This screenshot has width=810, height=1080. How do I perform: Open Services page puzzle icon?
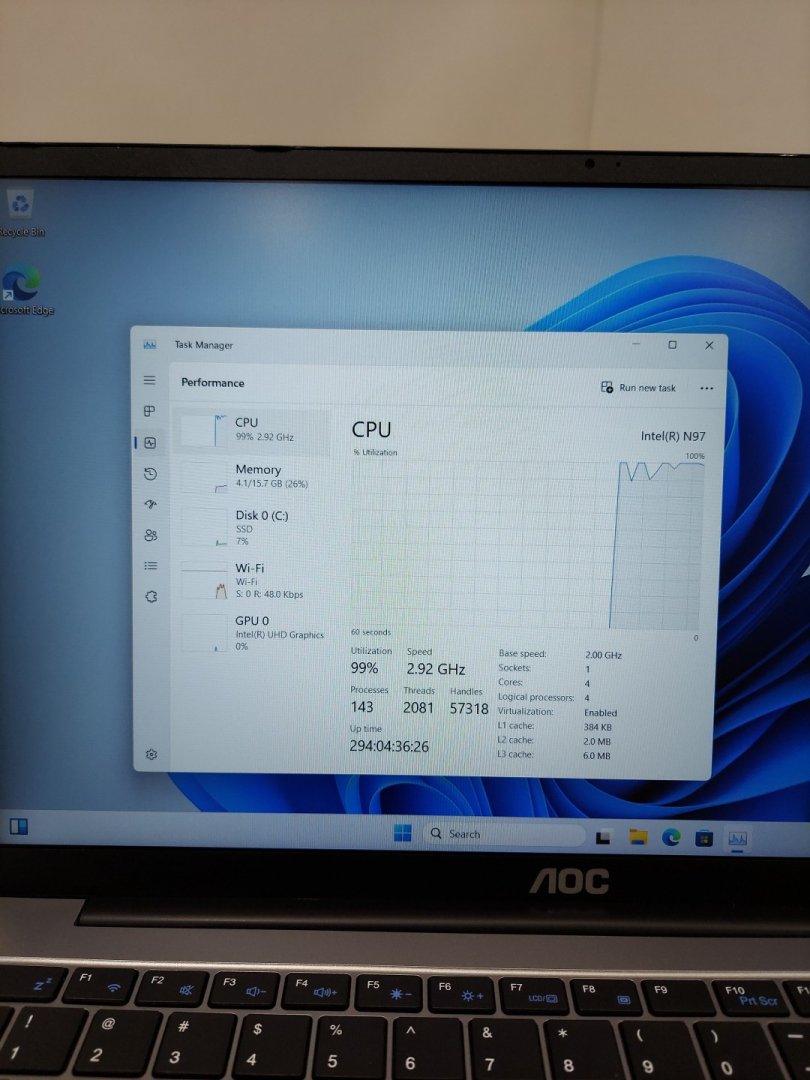pos(150,596)
